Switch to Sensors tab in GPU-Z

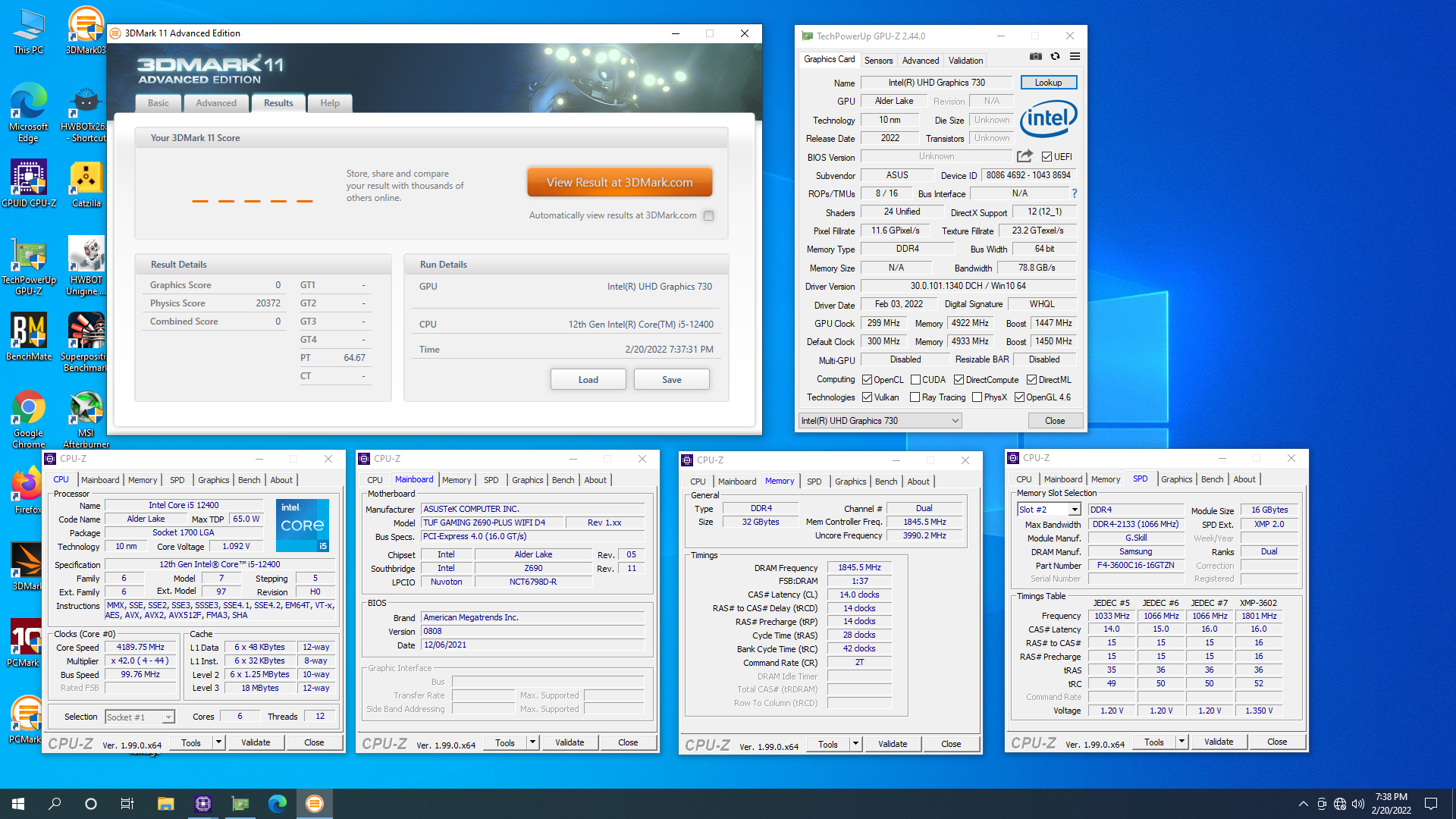(878, 61)
